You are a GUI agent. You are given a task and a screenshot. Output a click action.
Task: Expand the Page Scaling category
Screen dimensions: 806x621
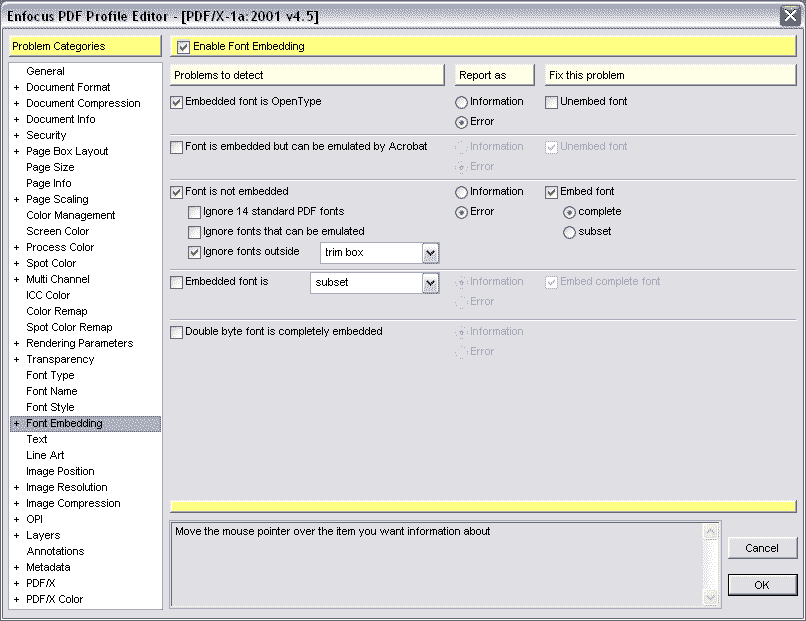pyautogui.click(x=16, y=199)
